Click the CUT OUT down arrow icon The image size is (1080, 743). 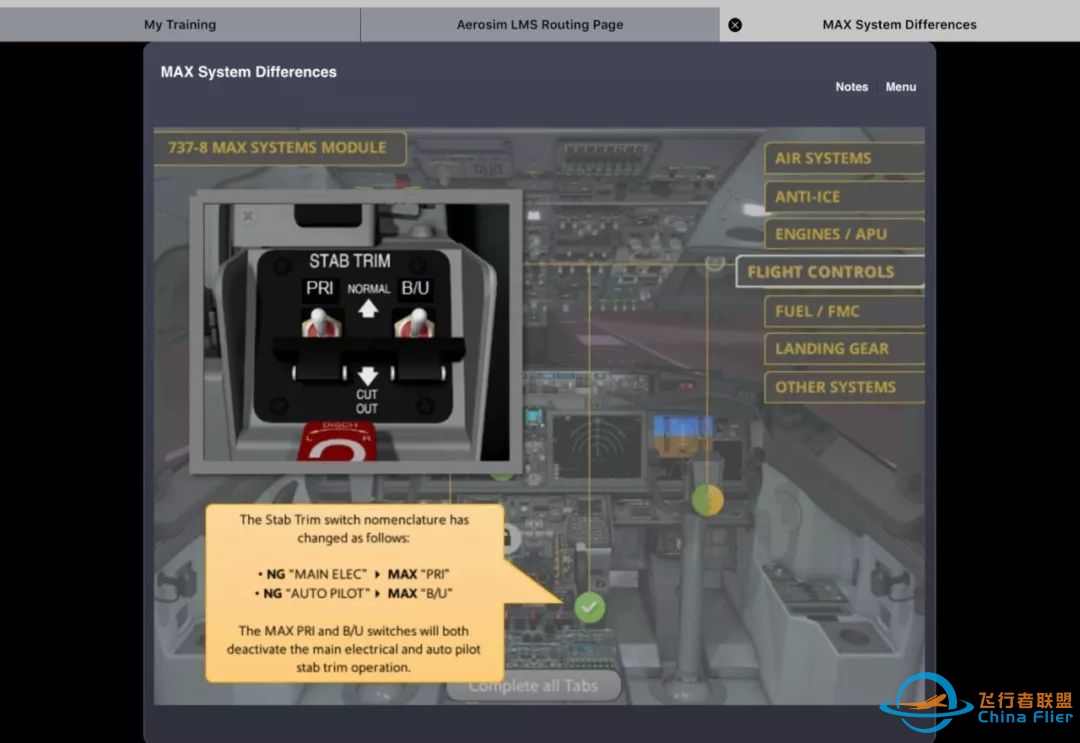click(x=368, y=375)
